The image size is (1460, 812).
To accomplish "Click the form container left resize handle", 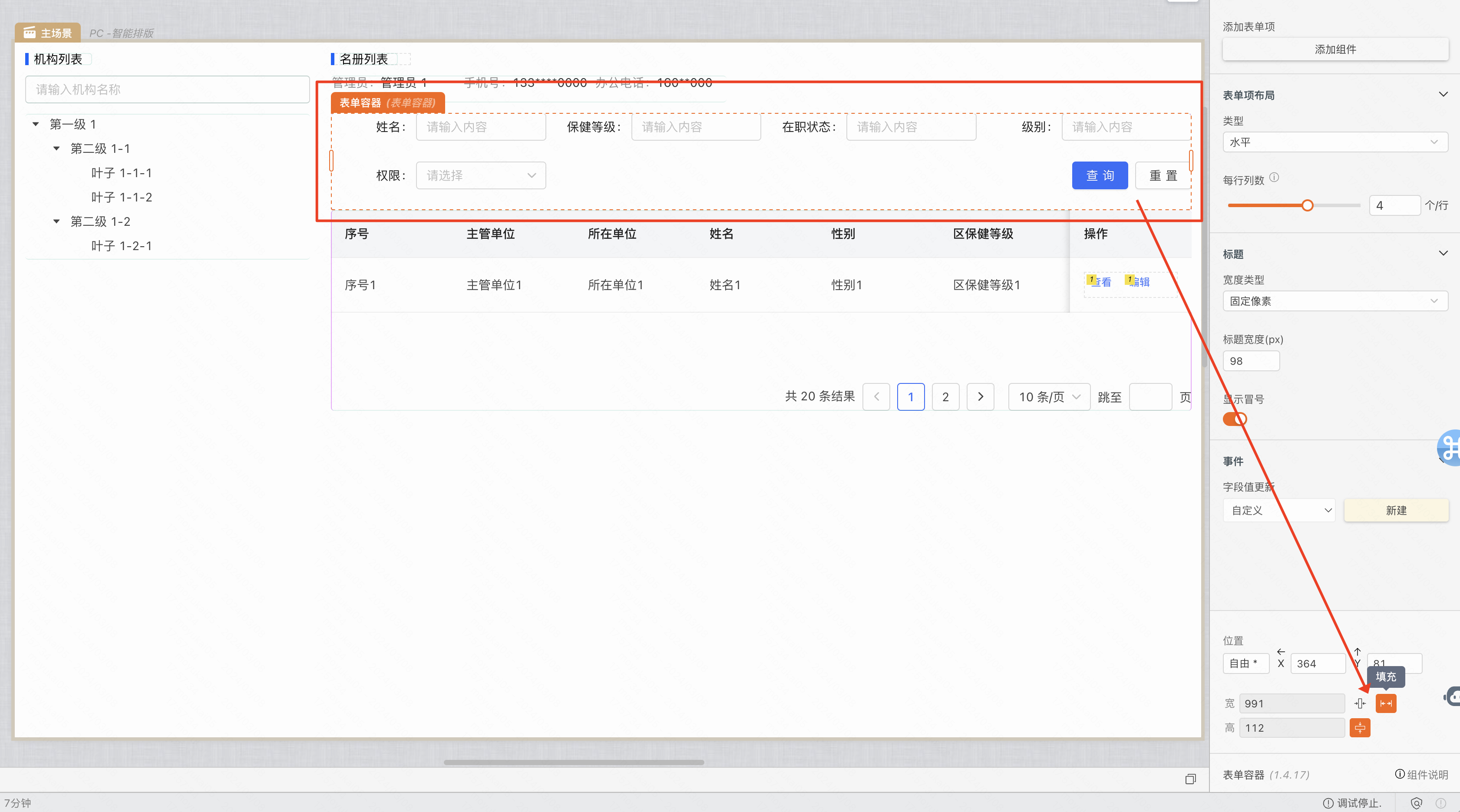I will [331, 160].
